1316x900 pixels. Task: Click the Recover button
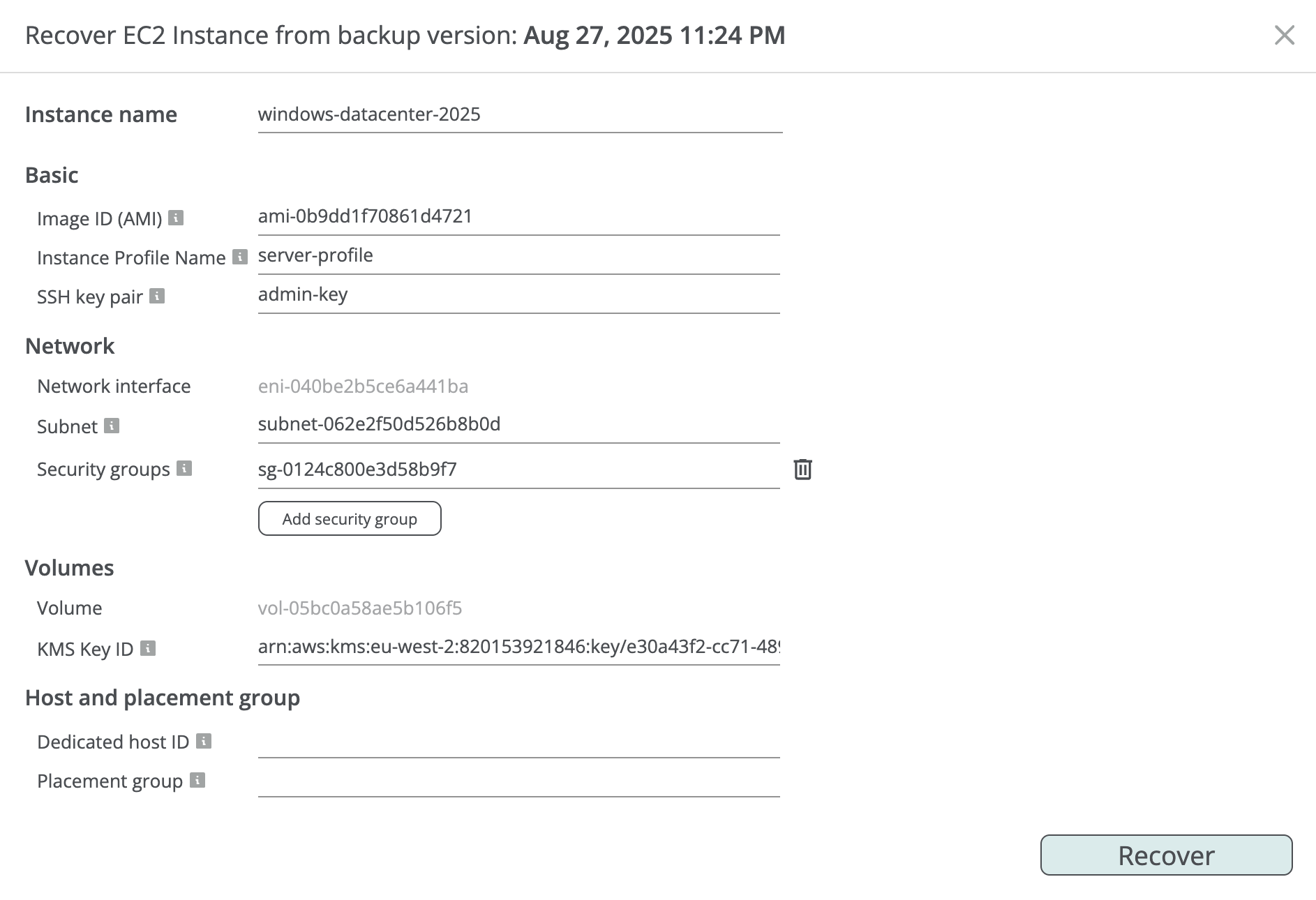point(1166,855)
